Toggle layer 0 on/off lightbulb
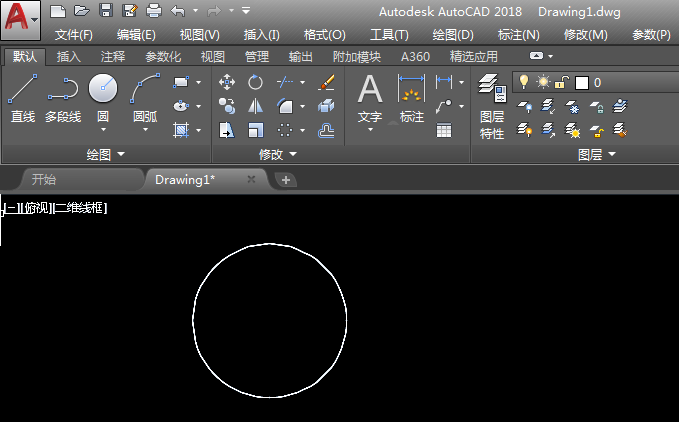679x422 pixels. (524, 82)
